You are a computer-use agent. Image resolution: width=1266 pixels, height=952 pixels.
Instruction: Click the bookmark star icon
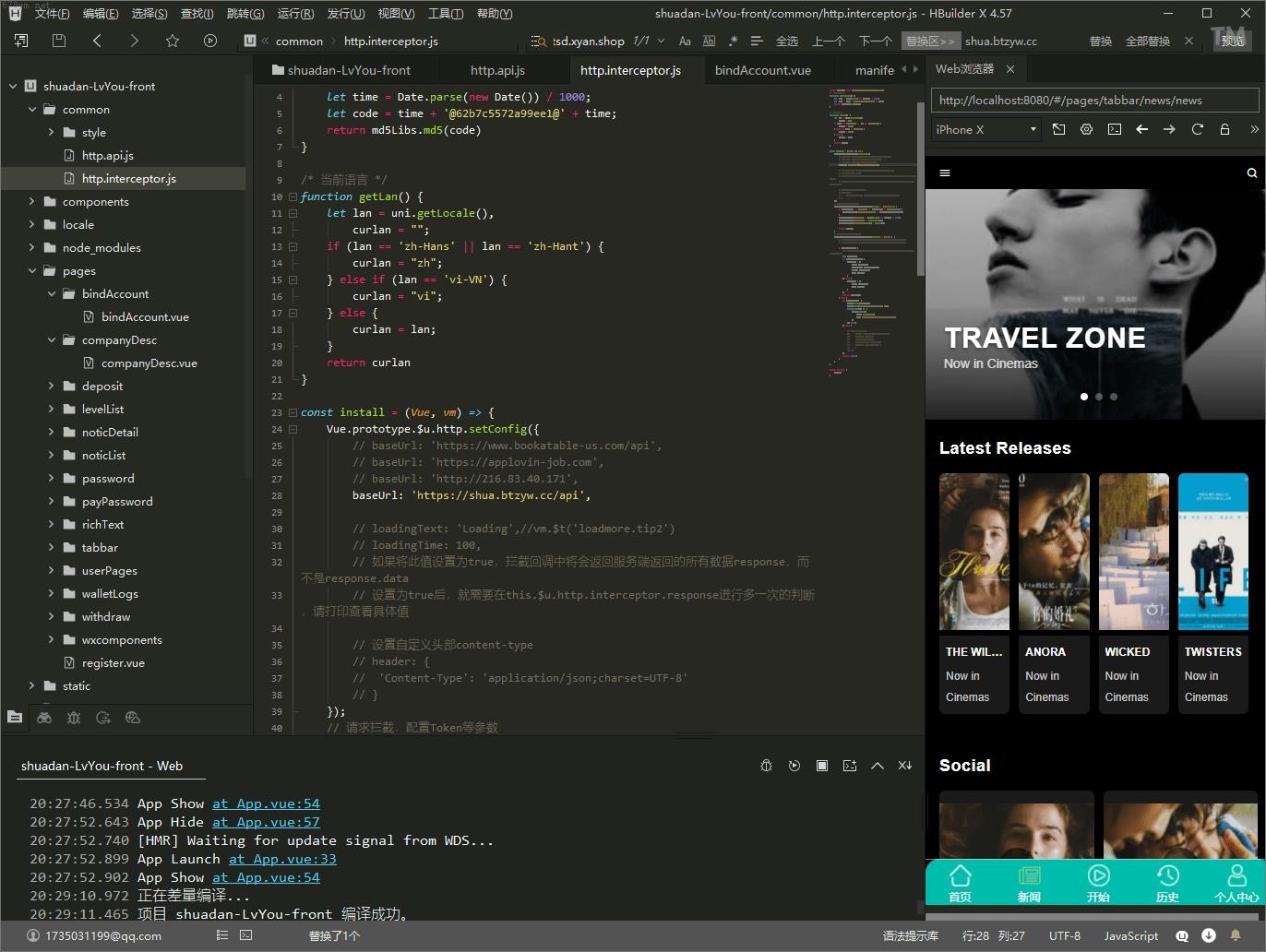click(172, 41)
